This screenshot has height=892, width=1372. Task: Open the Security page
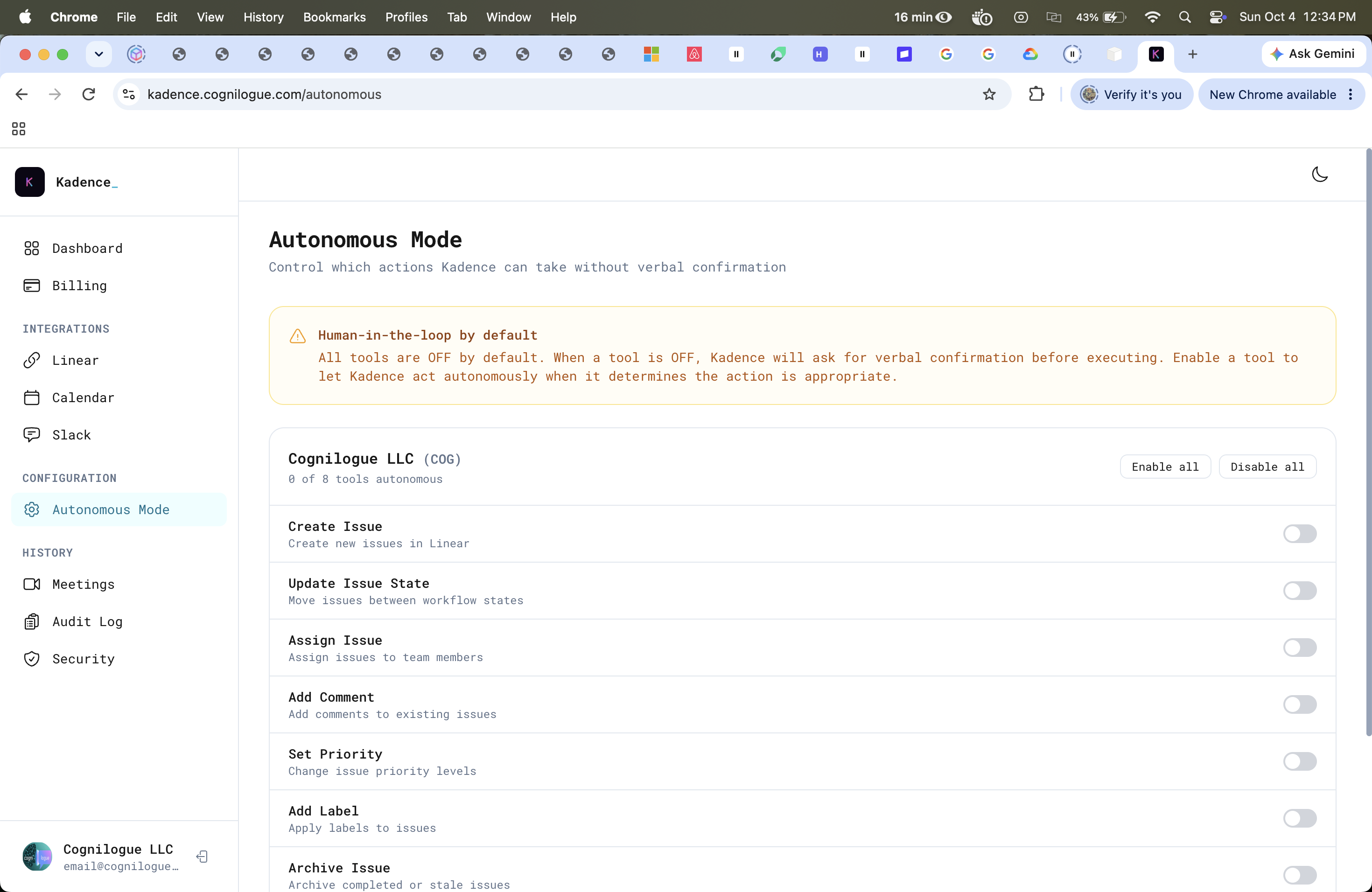click(x=119, y=659)
